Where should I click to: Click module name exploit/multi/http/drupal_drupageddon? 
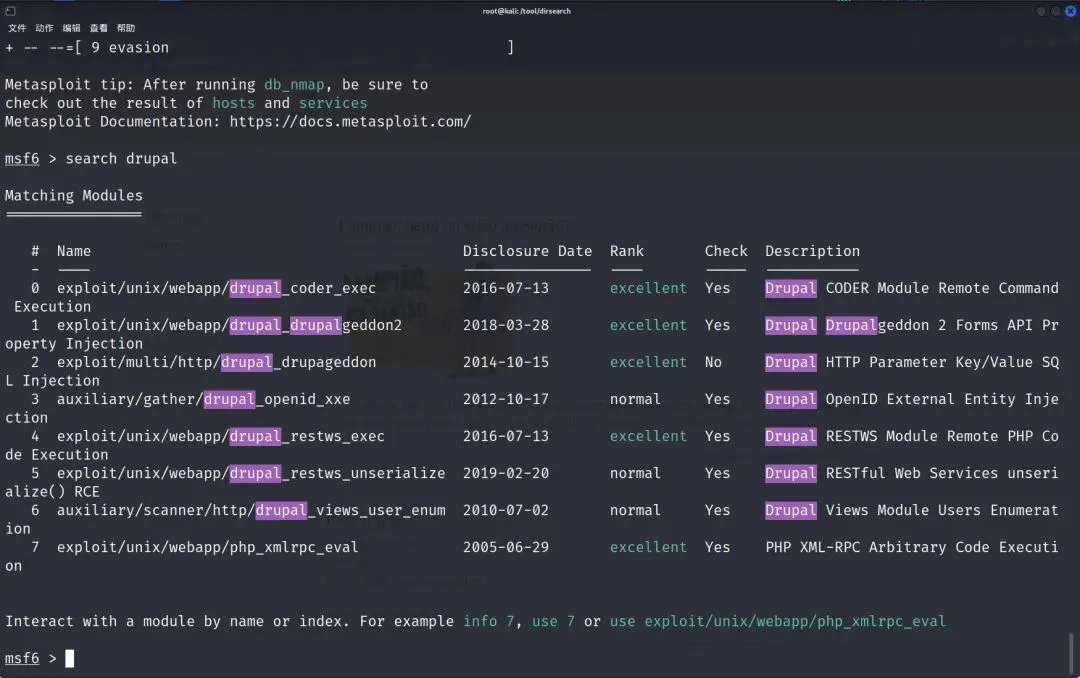(x=216, y=362)
